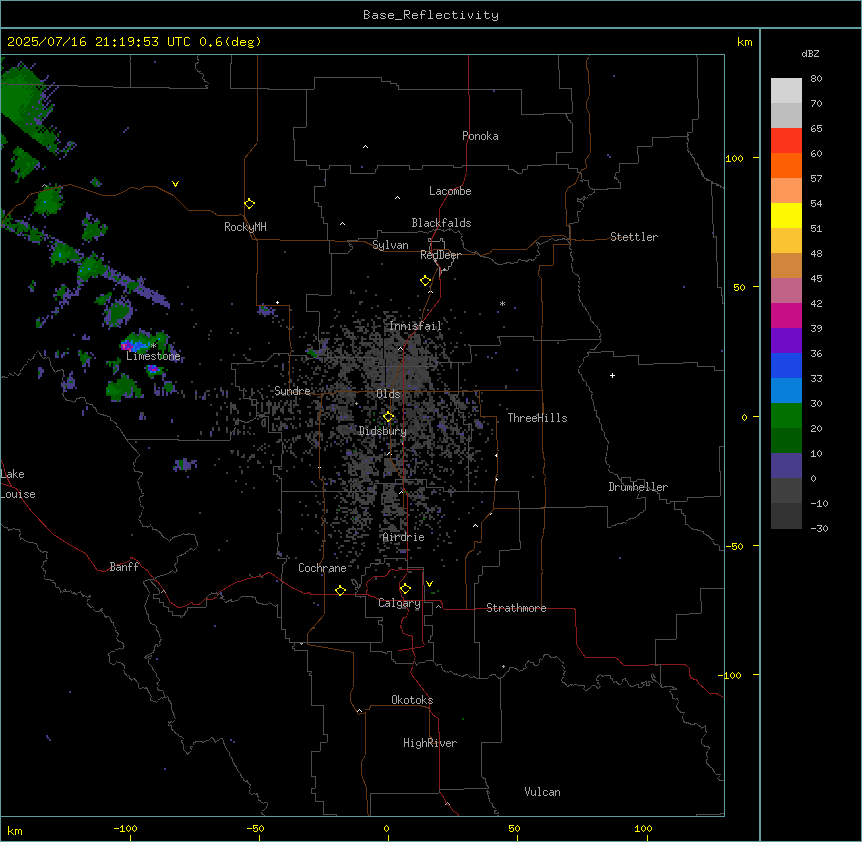
Task: Click the Okotoks city label
Action: [412, 700]
